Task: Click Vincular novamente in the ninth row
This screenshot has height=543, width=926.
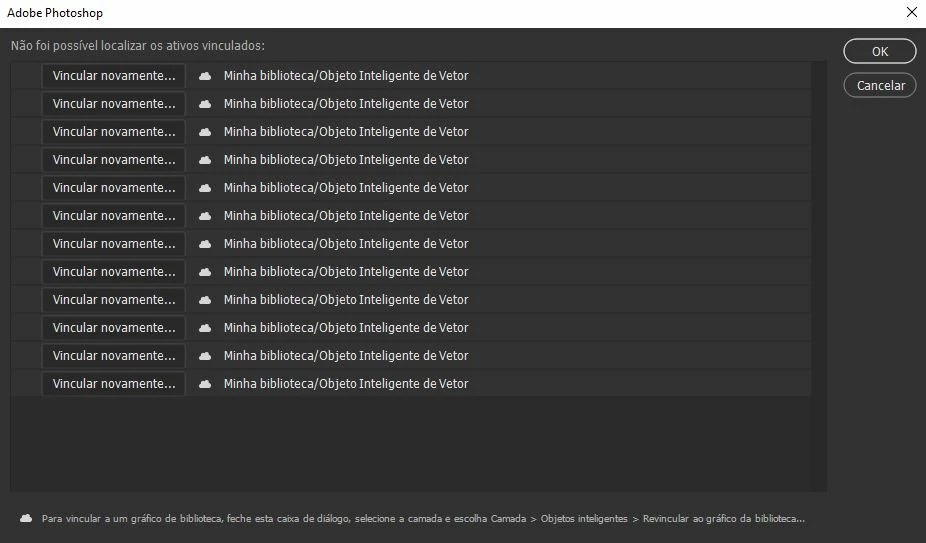Action: pos(113,300)
